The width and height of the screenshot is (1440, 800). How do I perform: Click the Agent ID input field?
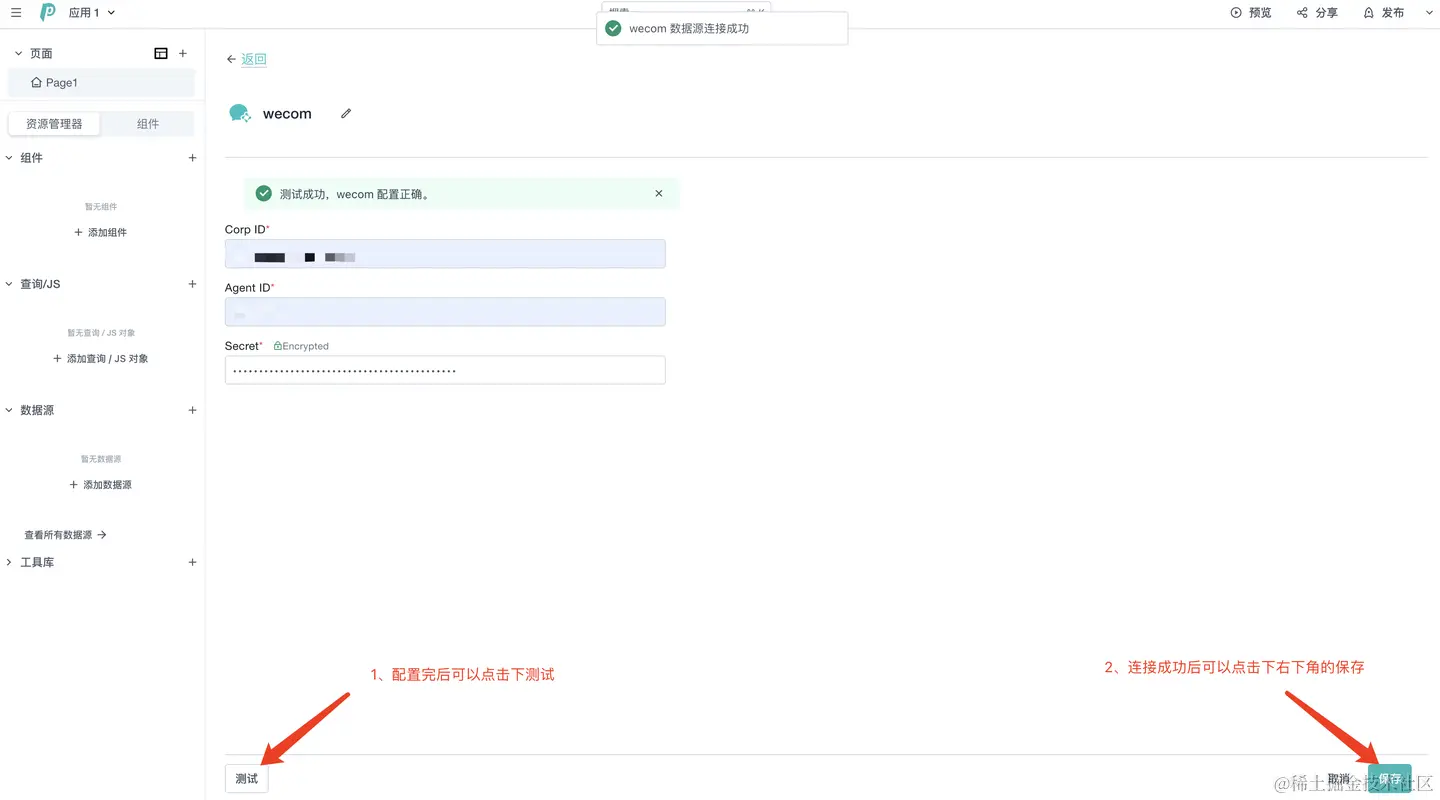pos(445,312)
